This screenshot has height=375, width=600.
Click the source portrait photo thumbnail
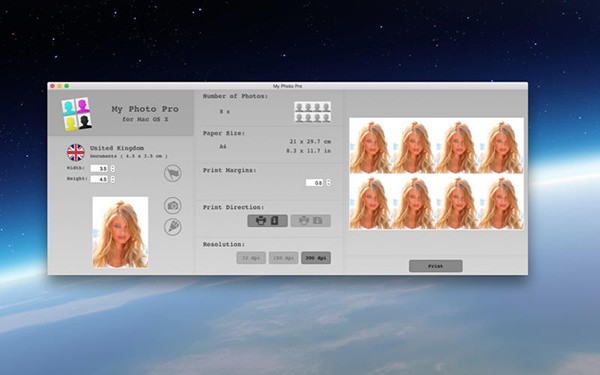click(120, 232)
